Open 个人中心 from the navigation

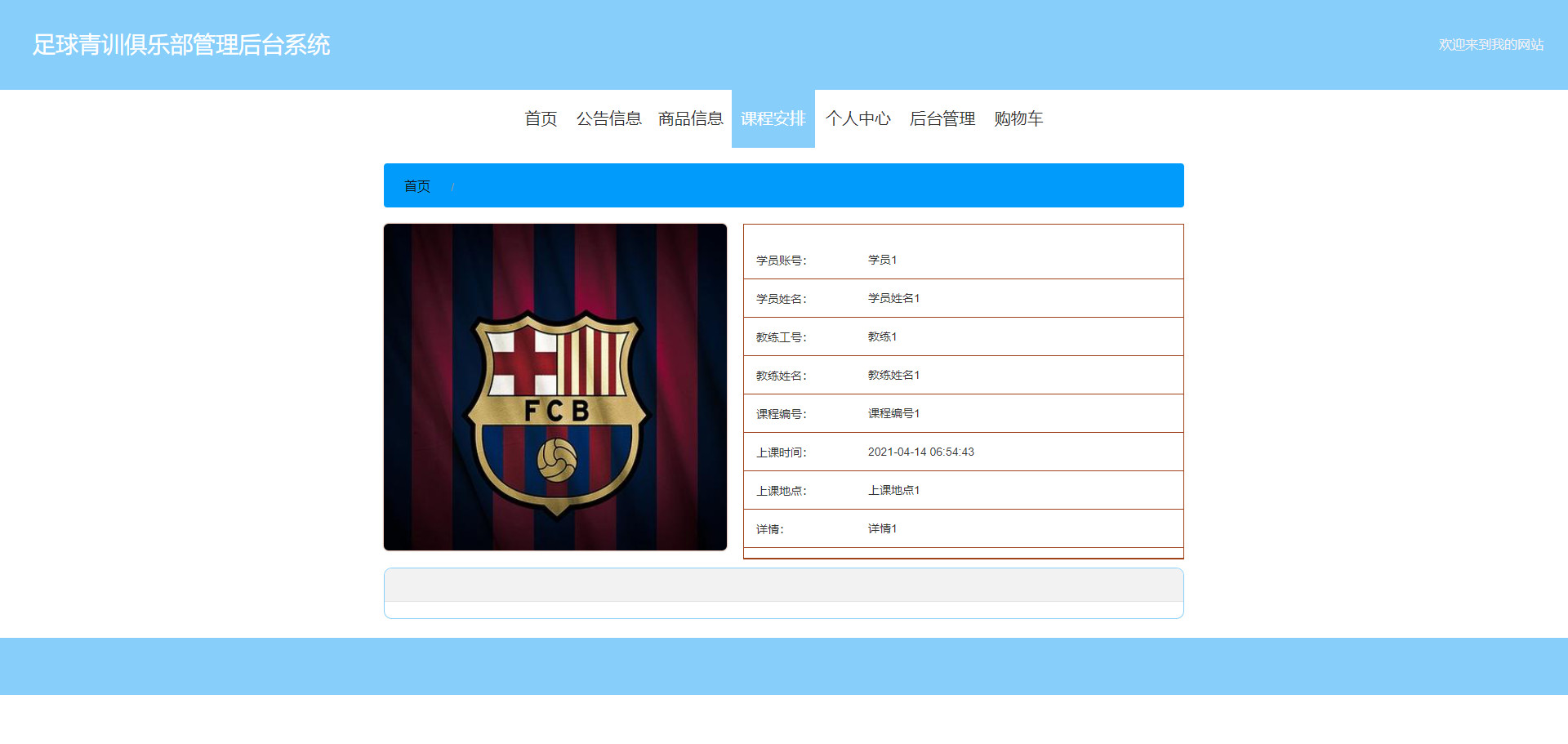pyautogui.click(x=857, y=118)
